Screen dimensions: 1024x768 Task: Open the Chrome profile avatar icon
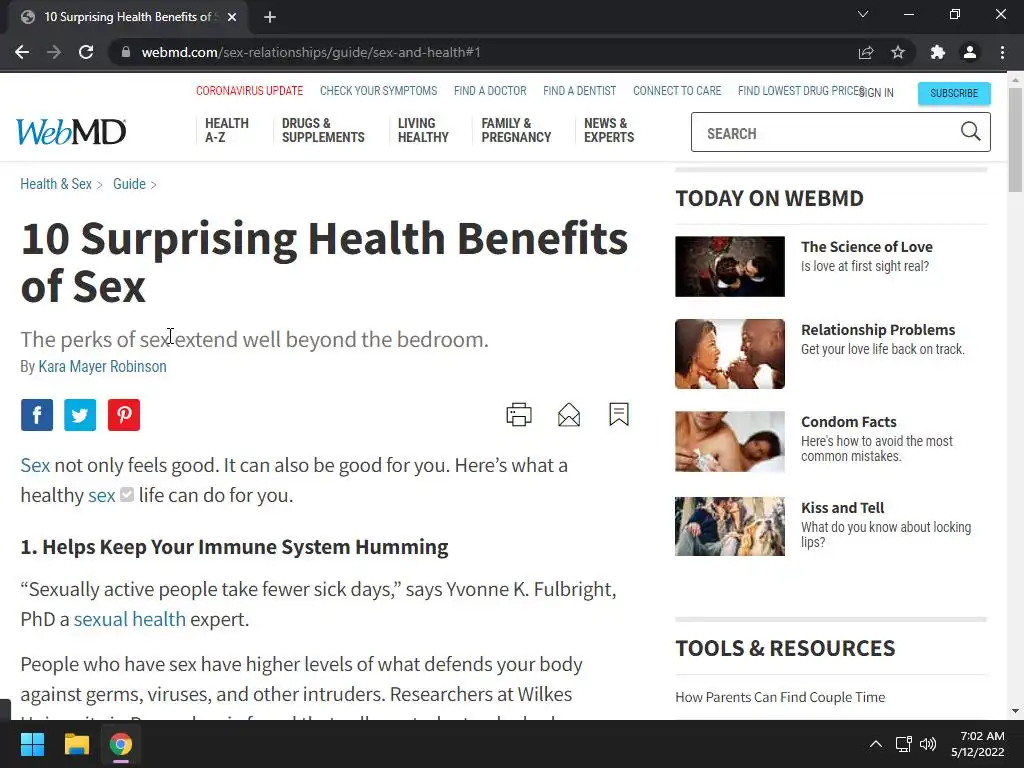tap(970, 52)
